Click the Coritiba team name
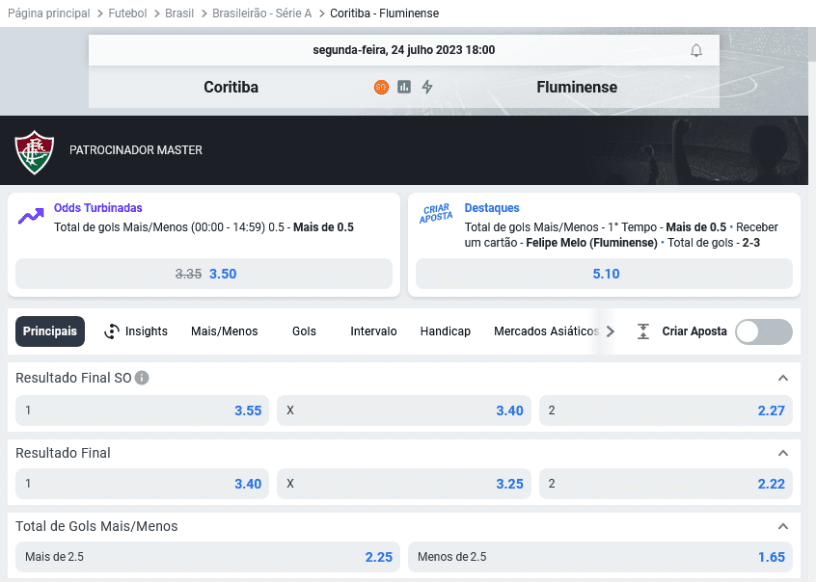The width and height of the screenshot is (816, 582). [x=231, y=87]
